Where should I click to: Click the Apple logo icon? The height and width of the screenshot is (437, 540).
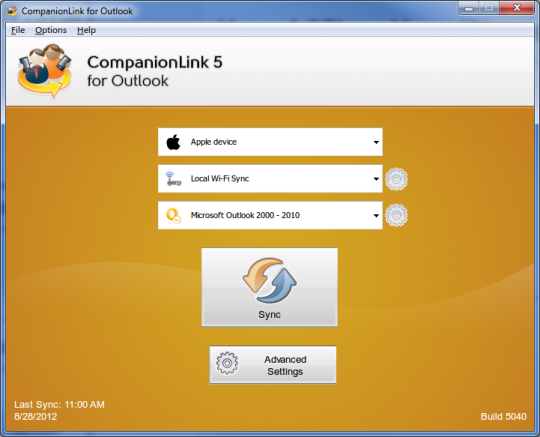pos(174,142)
